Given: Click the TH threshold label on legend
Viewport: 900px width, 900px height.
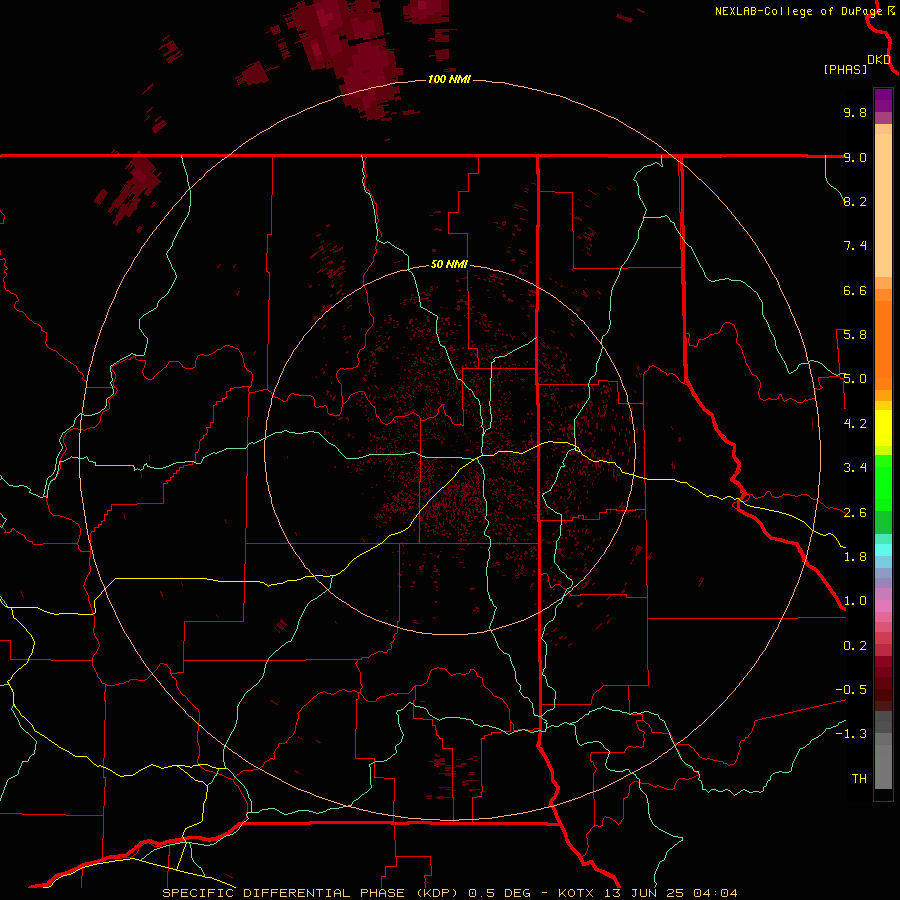Looking at the screenshot, I should 859,779.
